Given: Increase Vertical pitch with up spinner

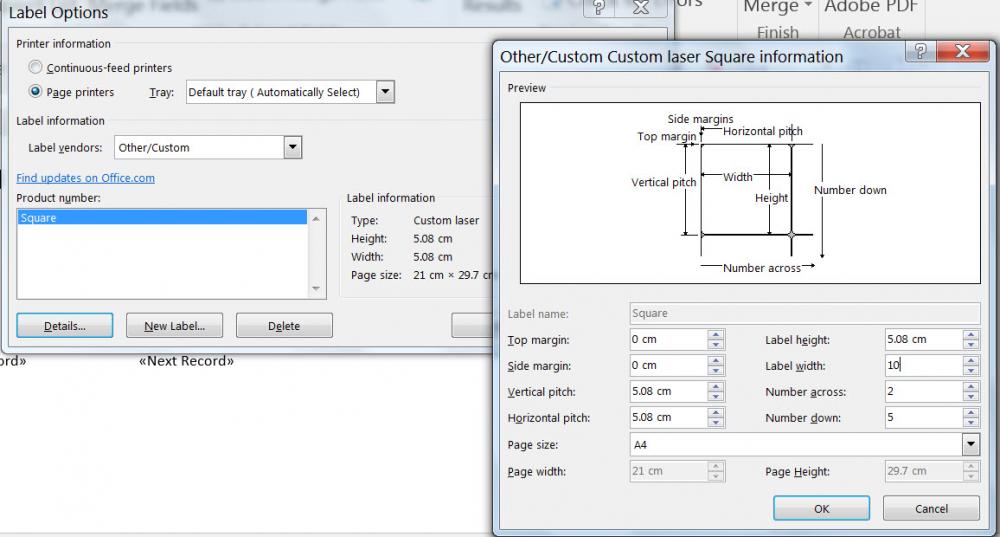Looking at the screenshot, I should pyautogui.click(x=716, y=386).
